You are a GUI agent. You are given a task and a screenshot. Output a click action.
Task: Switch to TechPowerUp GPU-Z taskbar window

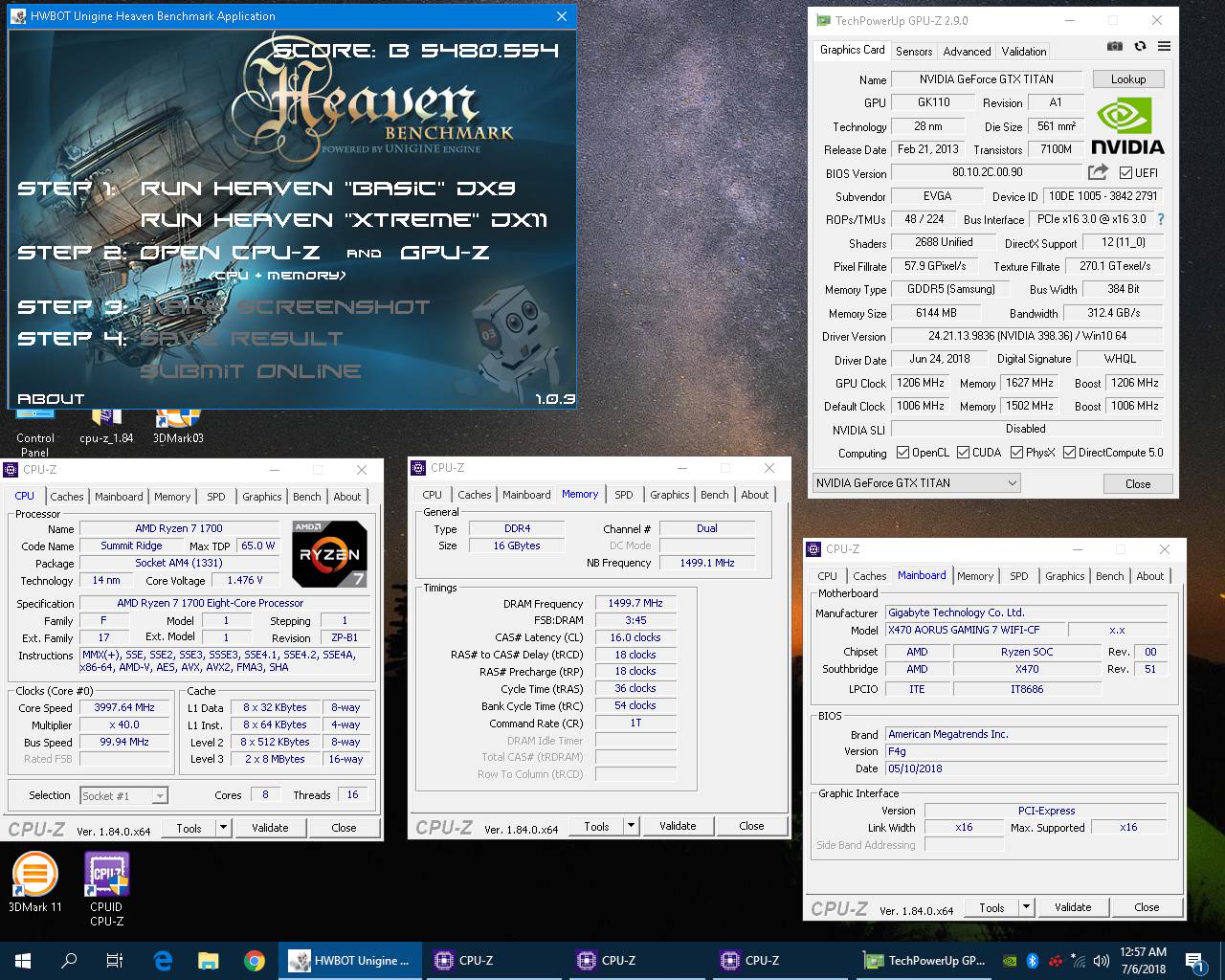tap(925, 961)
